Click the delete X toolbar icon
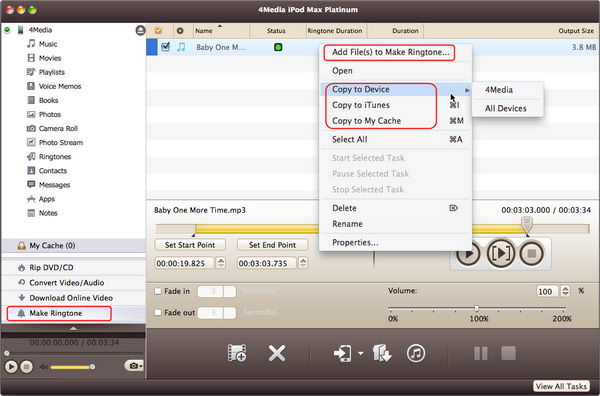 coord(277,353)
